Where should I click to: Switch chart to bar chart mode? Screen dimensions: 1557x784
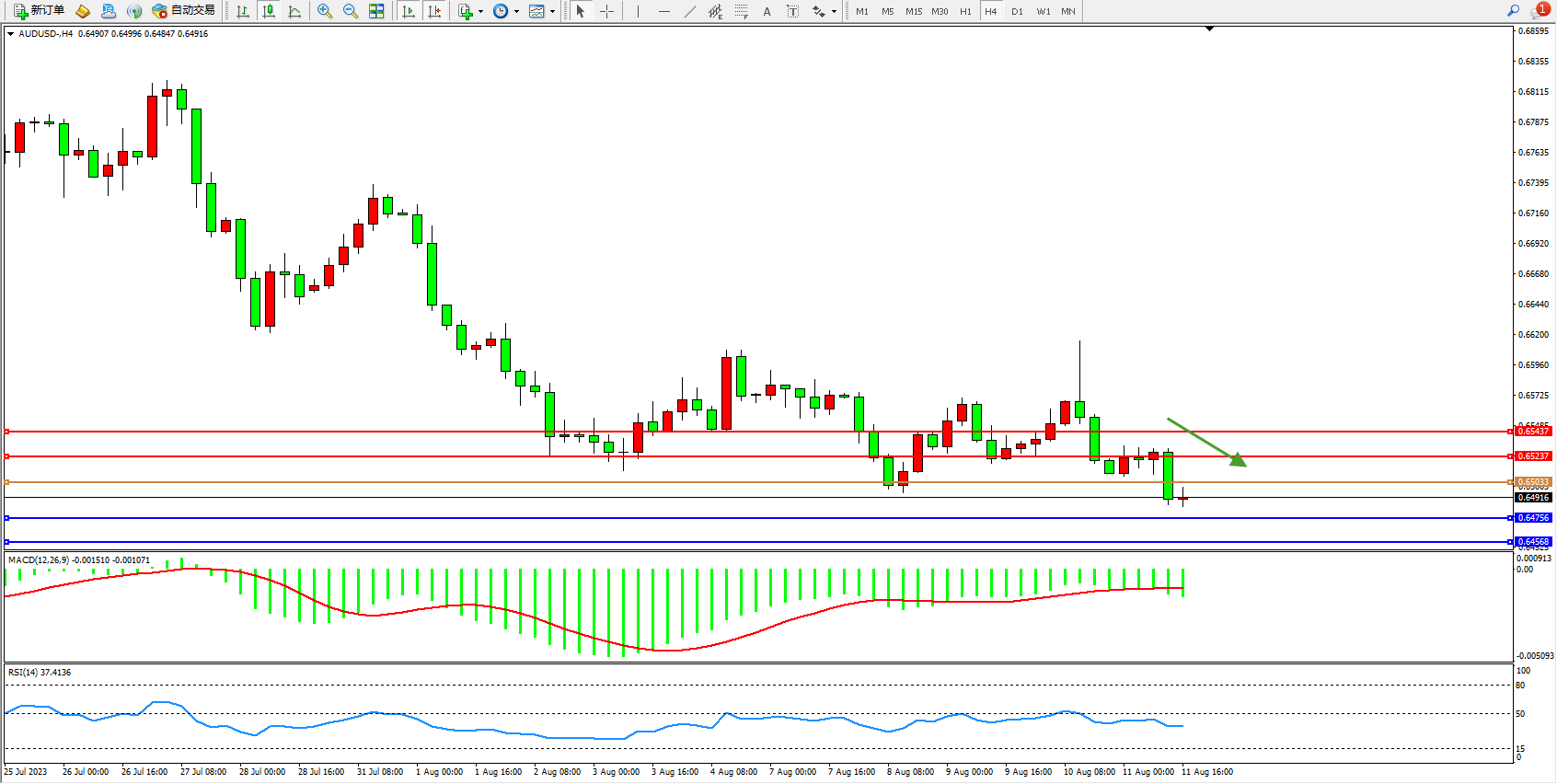point(243,11)
